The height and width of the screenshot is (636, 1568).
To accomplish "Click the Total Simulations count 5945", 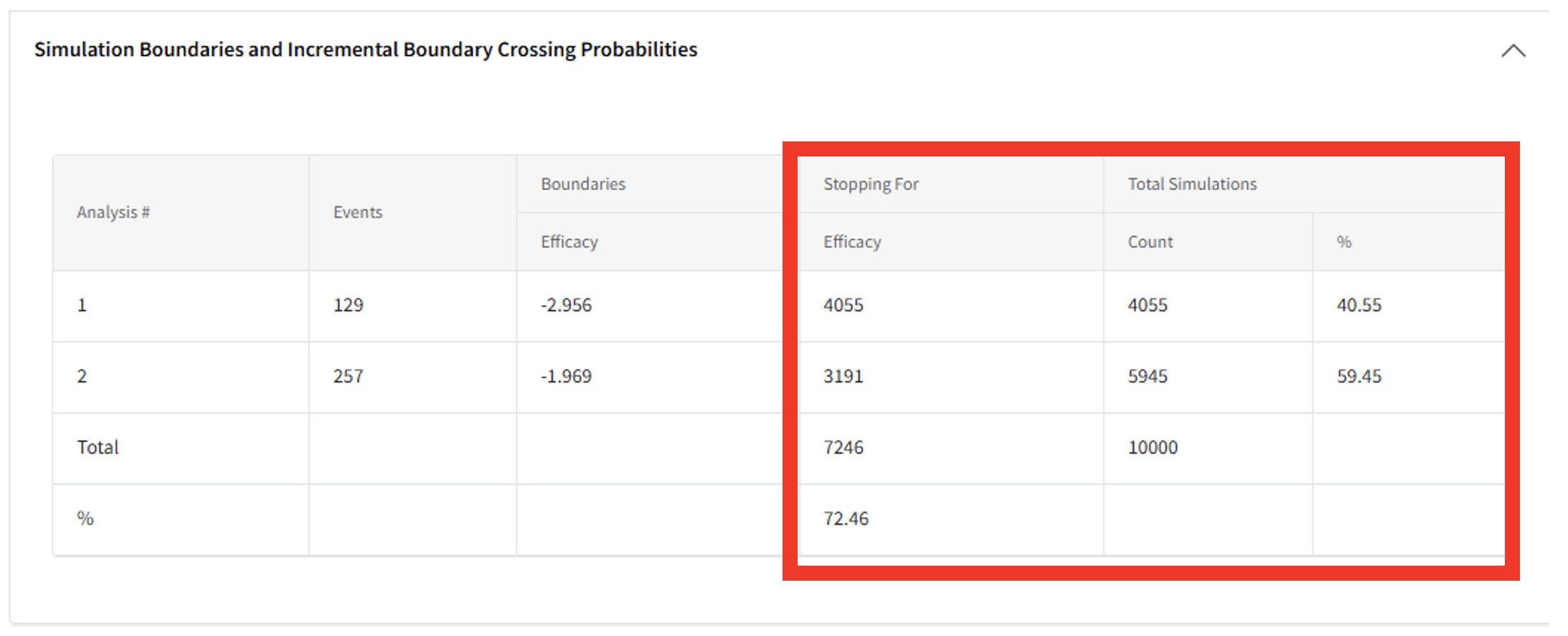I will [1147, 376].
